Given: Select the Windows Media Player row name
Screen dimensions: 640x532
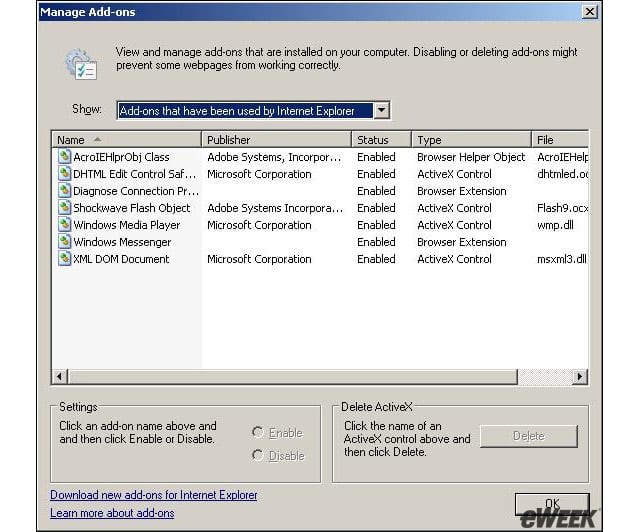Looking at the screenshot, I should click(x=127, y=225).
